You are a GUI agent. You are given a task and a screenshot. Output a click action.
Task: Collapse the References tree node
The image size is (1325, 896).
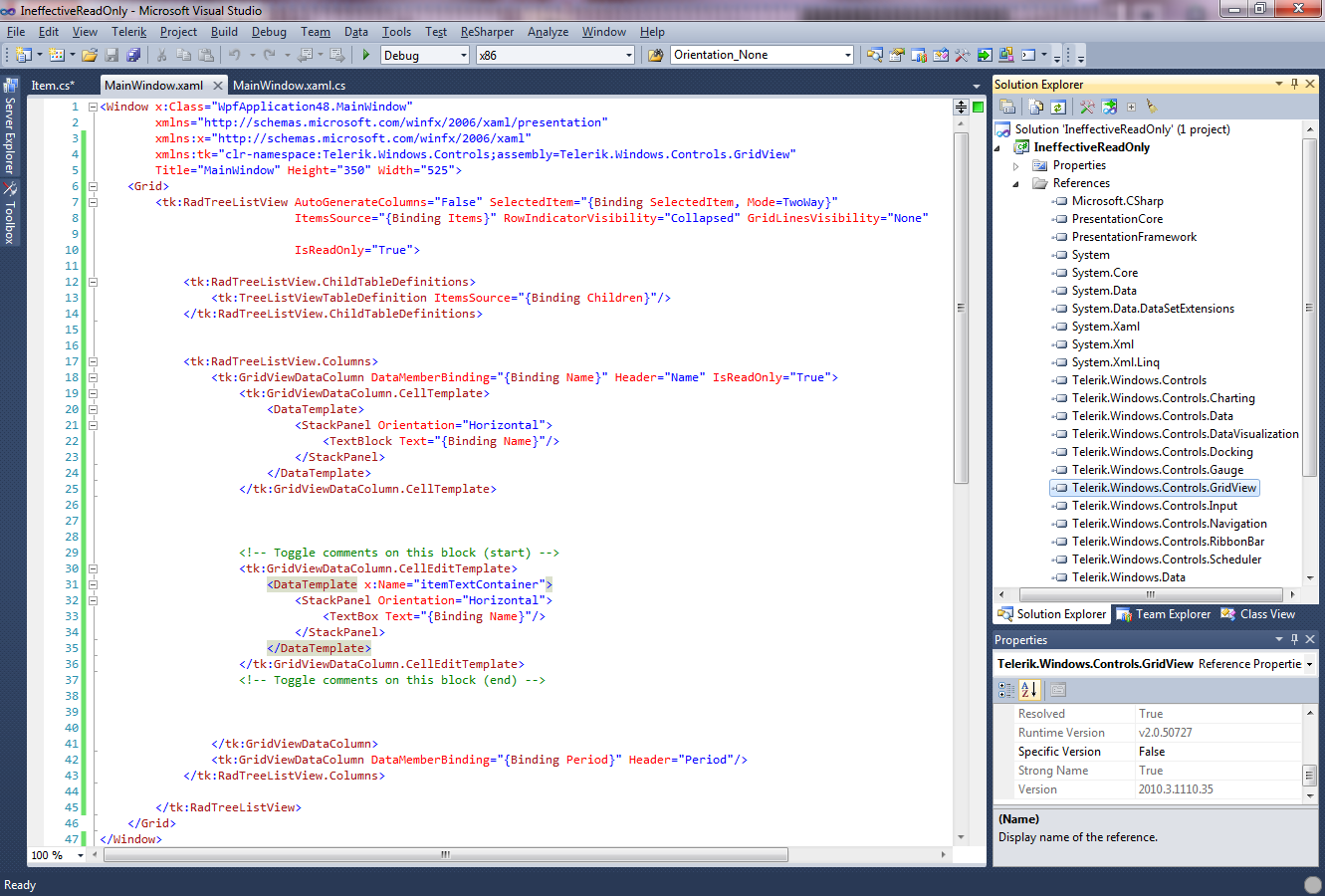tap(1016, 184)
